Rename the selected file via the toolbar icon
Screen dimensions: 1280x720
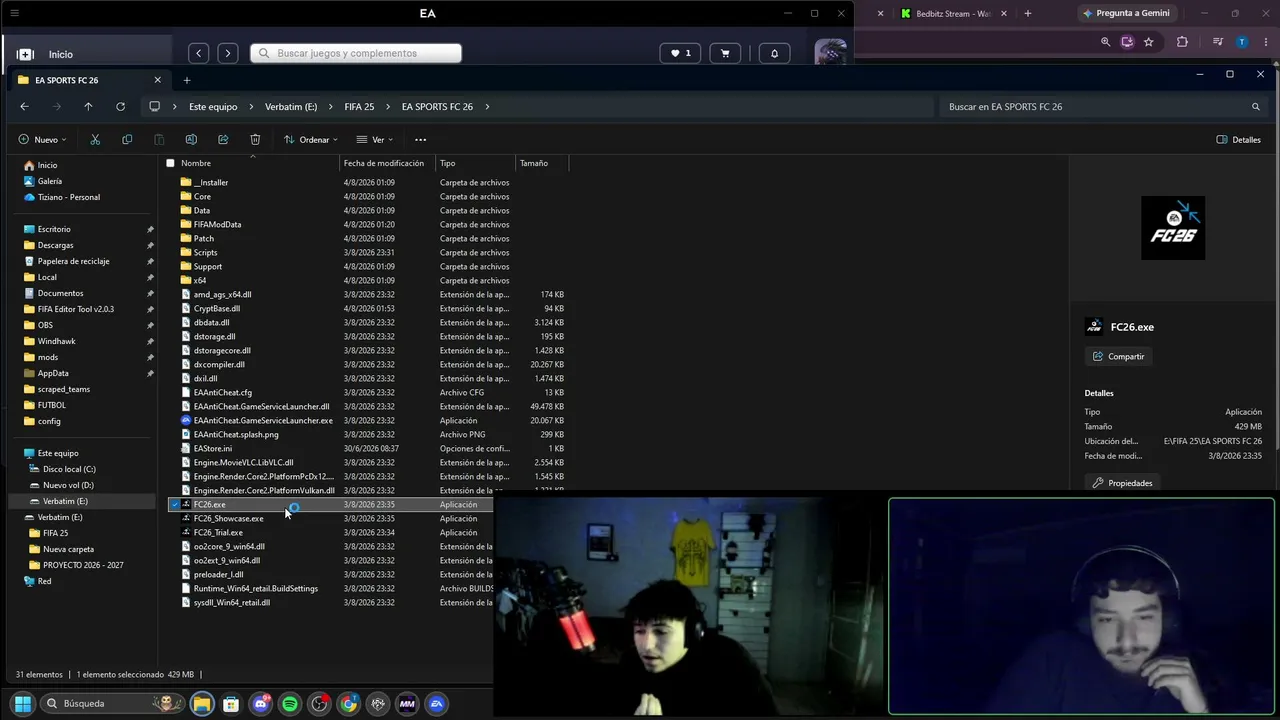[191, 140]
